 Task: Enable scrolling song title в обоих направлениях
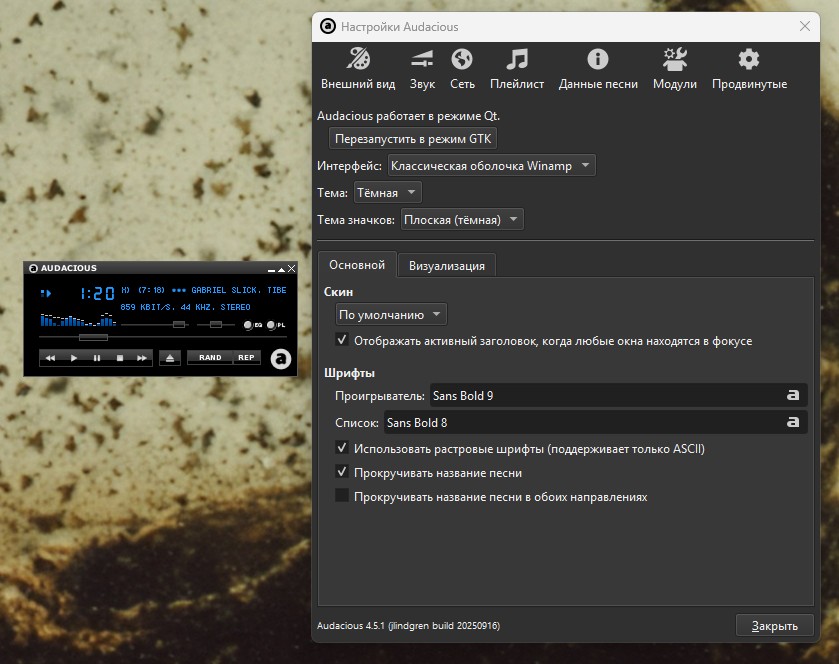(x=342, y=497)
